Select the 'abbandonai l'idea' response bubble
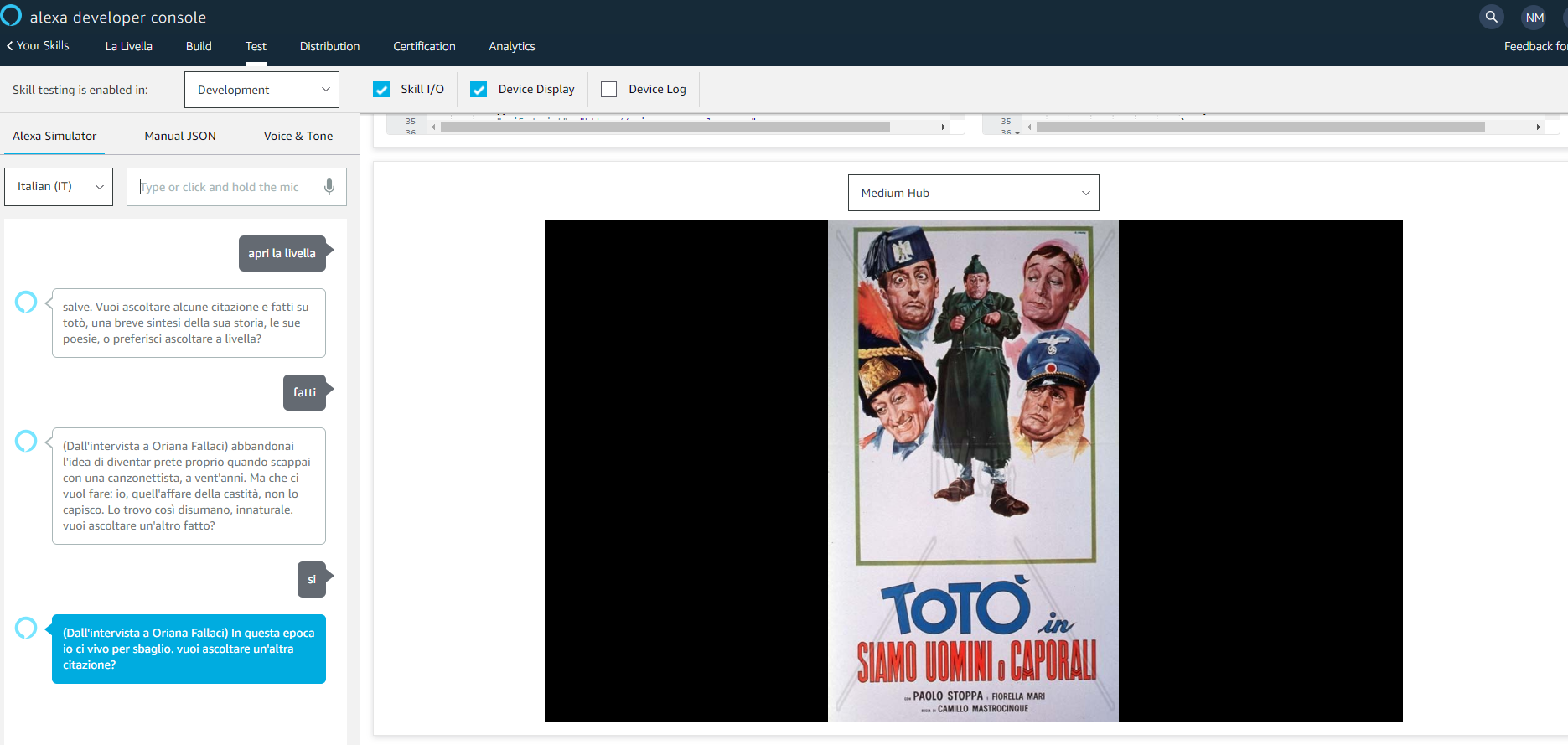The height and width of the screenshot is (745, 1568). (189, 486)
